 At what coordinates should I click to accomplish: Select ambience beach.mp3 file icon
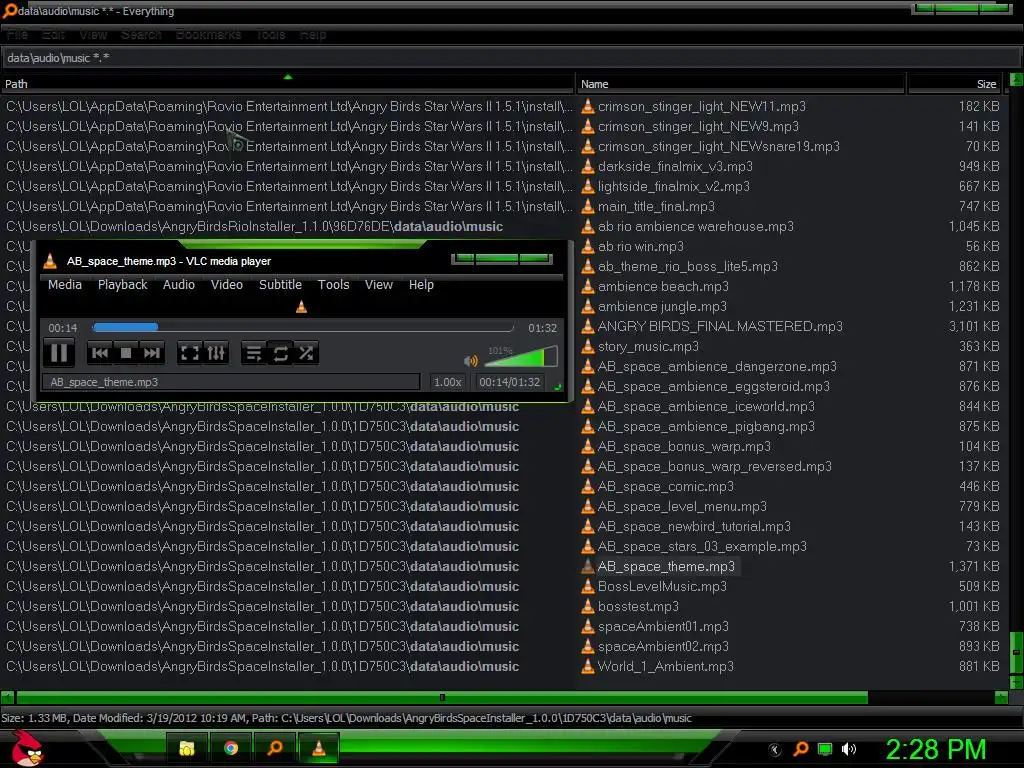click(588, 286)
